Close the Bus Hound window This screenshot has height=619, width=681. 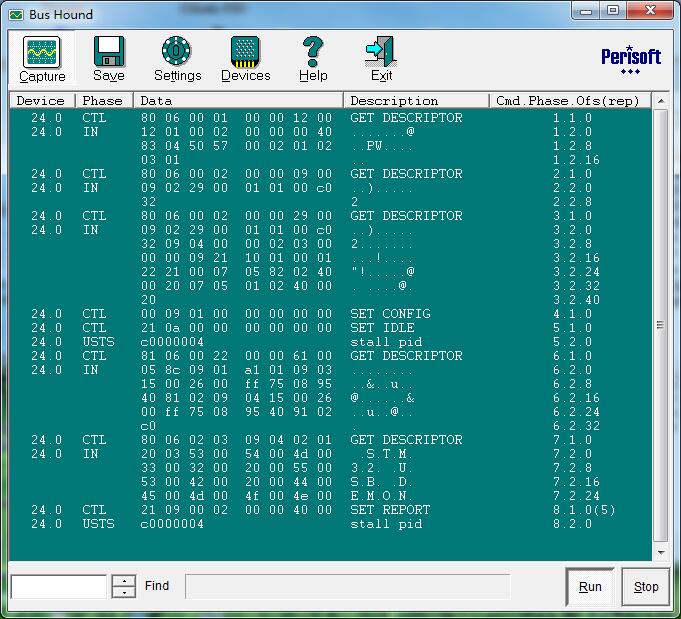[650, 10]
